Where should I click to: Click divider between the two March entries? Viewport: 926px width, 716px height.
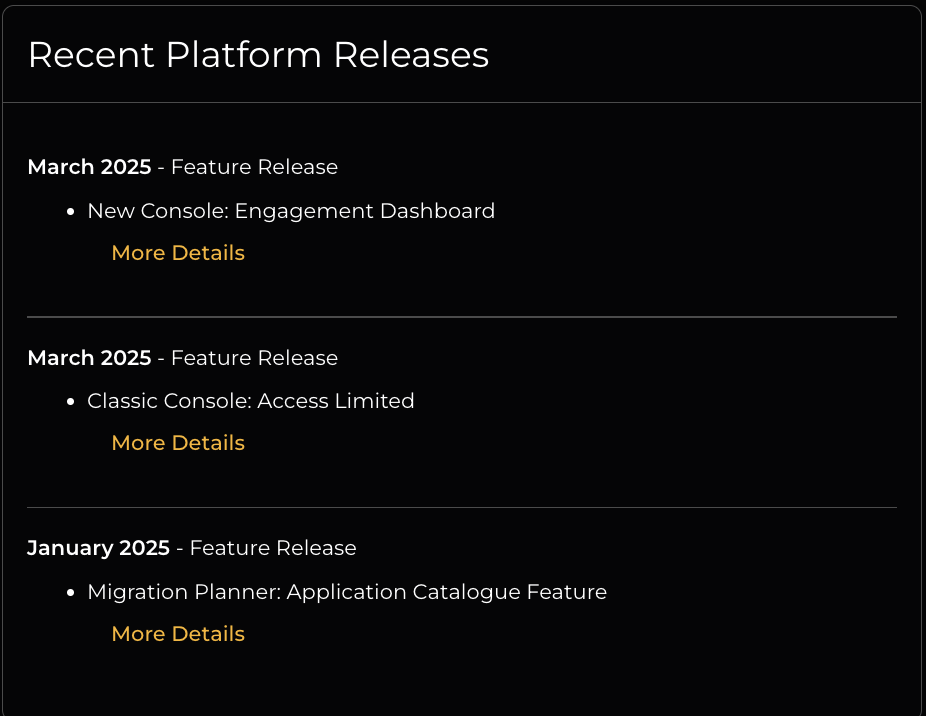462,317
